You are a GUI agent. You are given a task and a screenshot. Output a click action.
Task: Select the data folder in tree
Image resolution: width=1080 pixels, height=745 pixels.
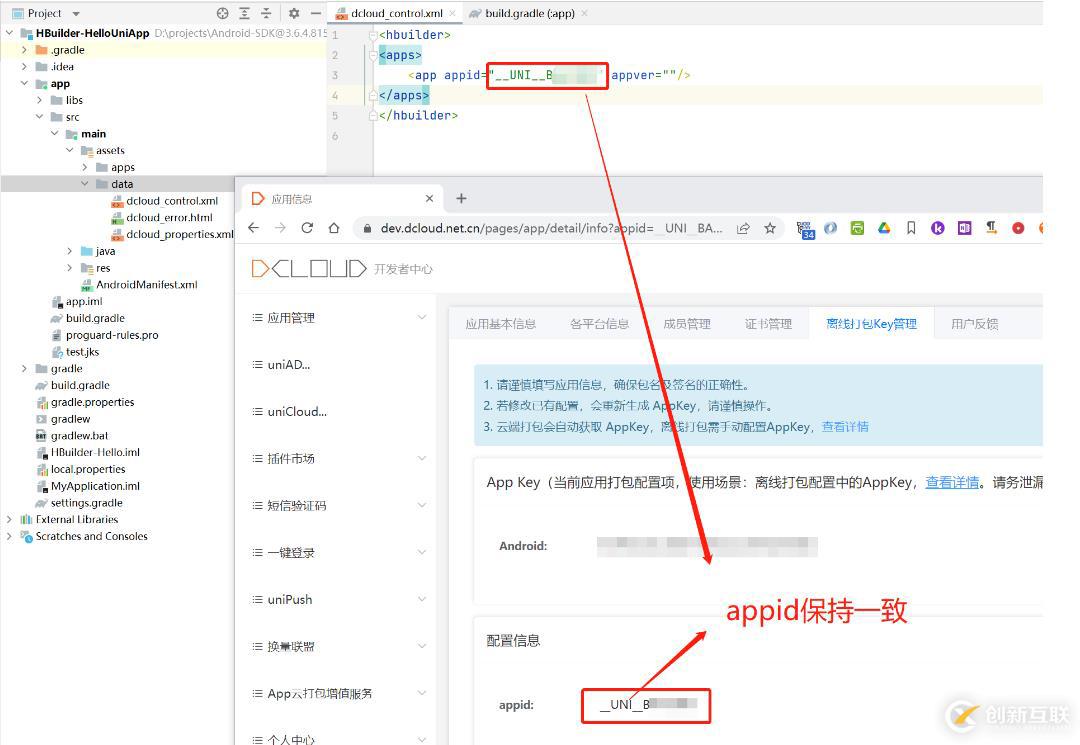[x=122, y=184]
